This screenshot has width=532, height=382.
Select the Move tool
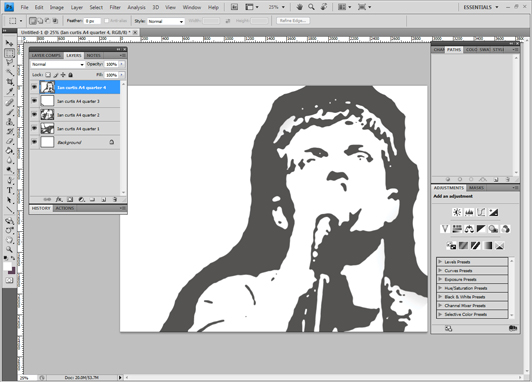(10, 43)
